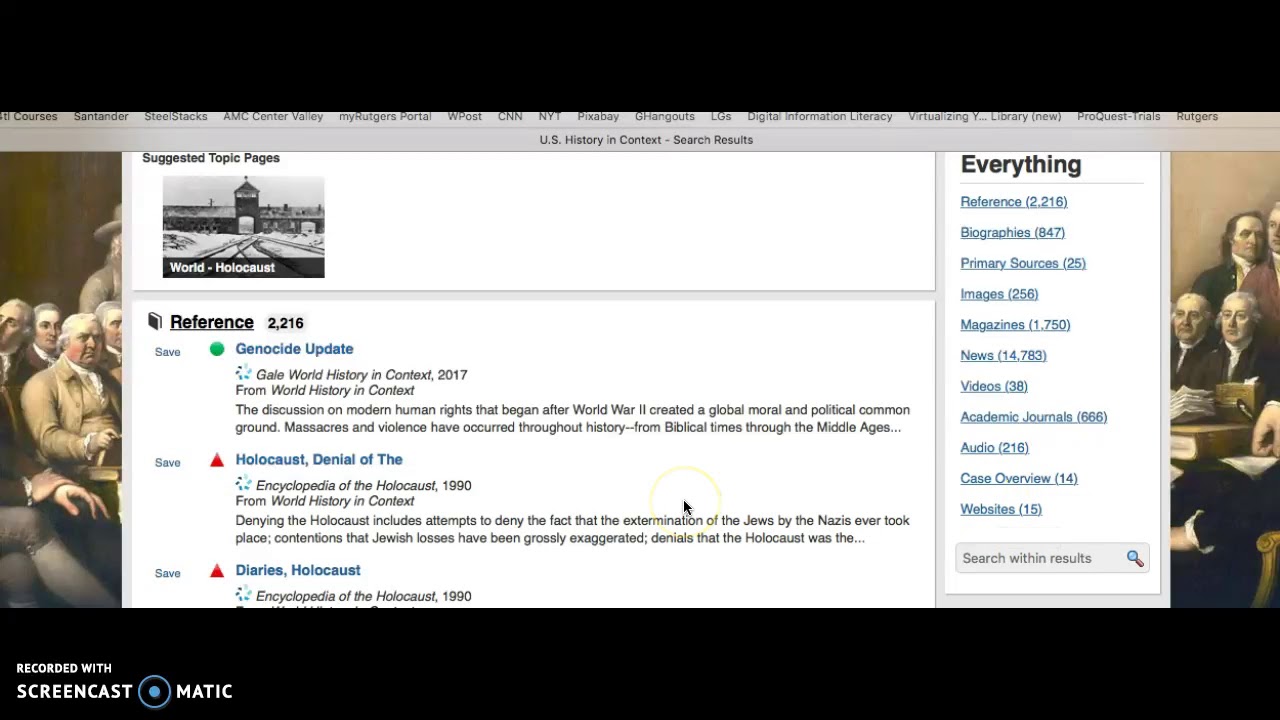Open the Pixabay bookmark
Screen dimensions: 1280x720
tap(598, 116)
